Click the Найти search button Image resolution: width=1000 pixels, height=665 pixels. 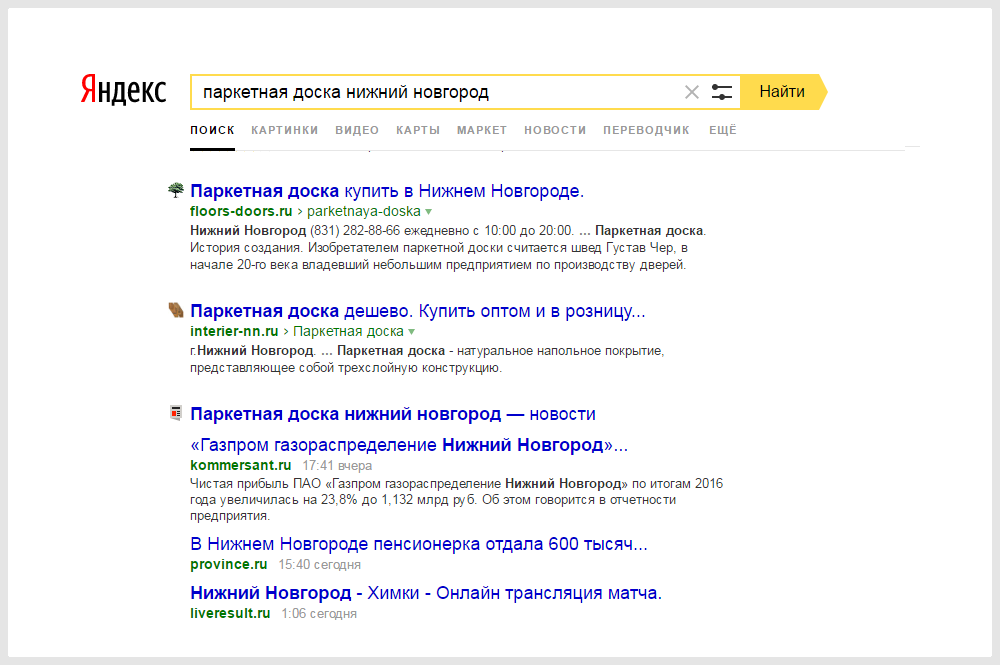point(783,92)
